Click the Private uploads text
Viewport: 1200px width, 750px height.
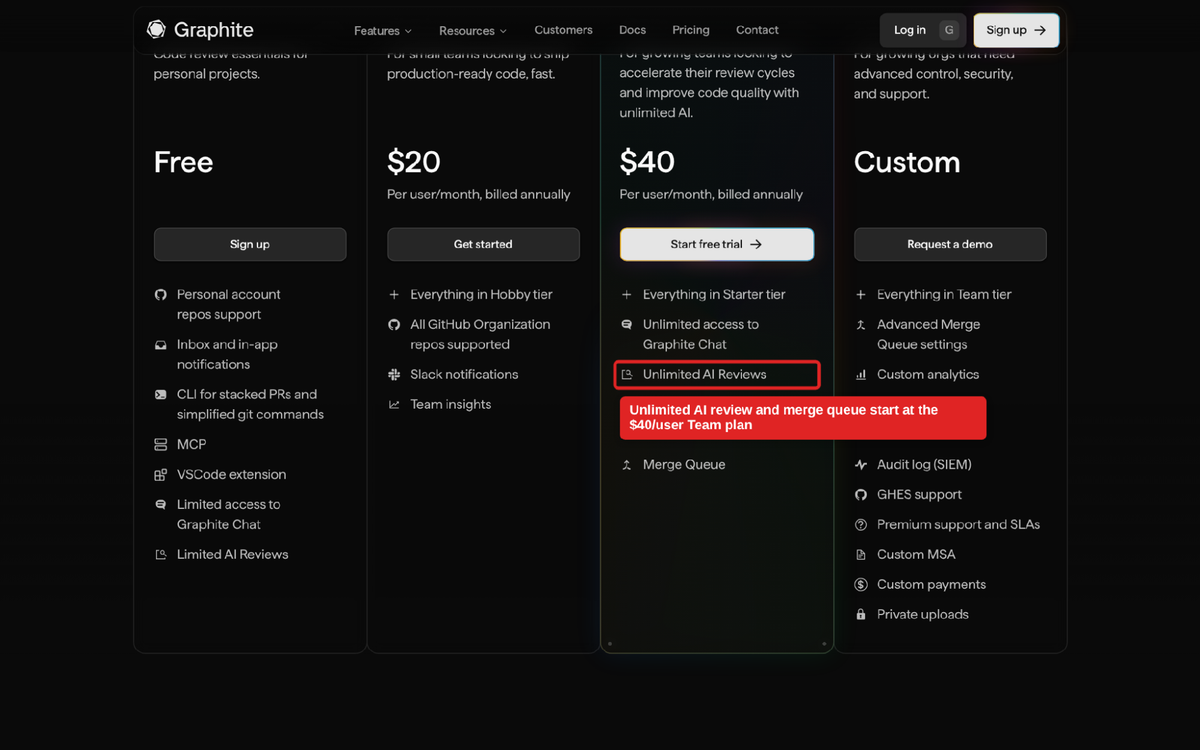923,614
